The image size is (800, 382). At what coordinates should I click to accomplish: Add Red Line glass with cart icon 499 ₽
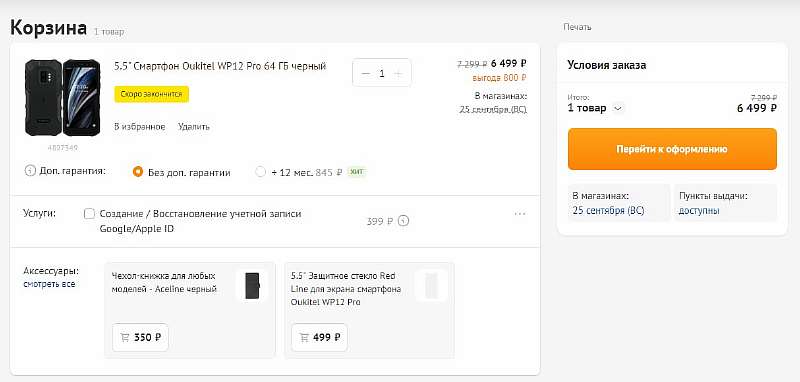coord(319,337)
